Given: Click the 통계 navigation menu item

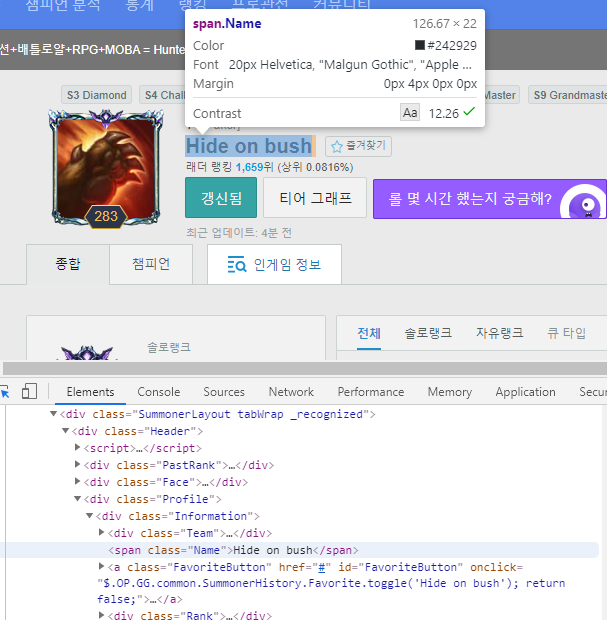Looking at the screenshot, I should [139, 5].
